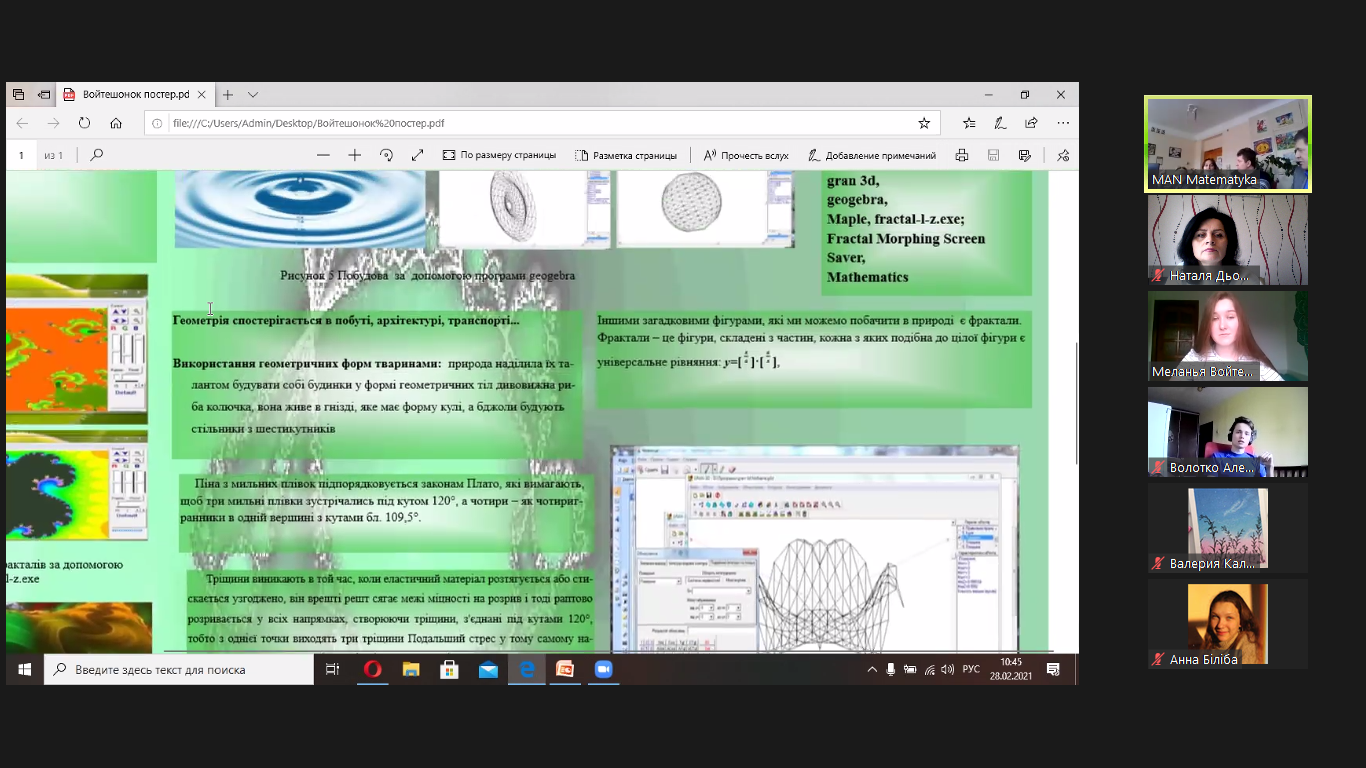The width and height of the screenshot is (1366, 768).
Task: Search the PDF with magnifier icon
Action: click(97, 155)
